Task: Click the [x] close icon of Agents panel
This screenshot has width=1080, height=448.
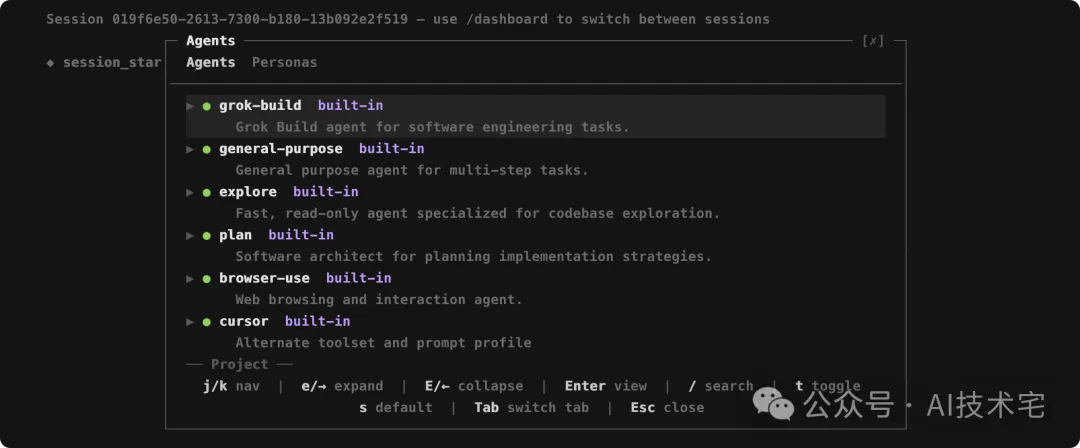Action: click(873, 41)
